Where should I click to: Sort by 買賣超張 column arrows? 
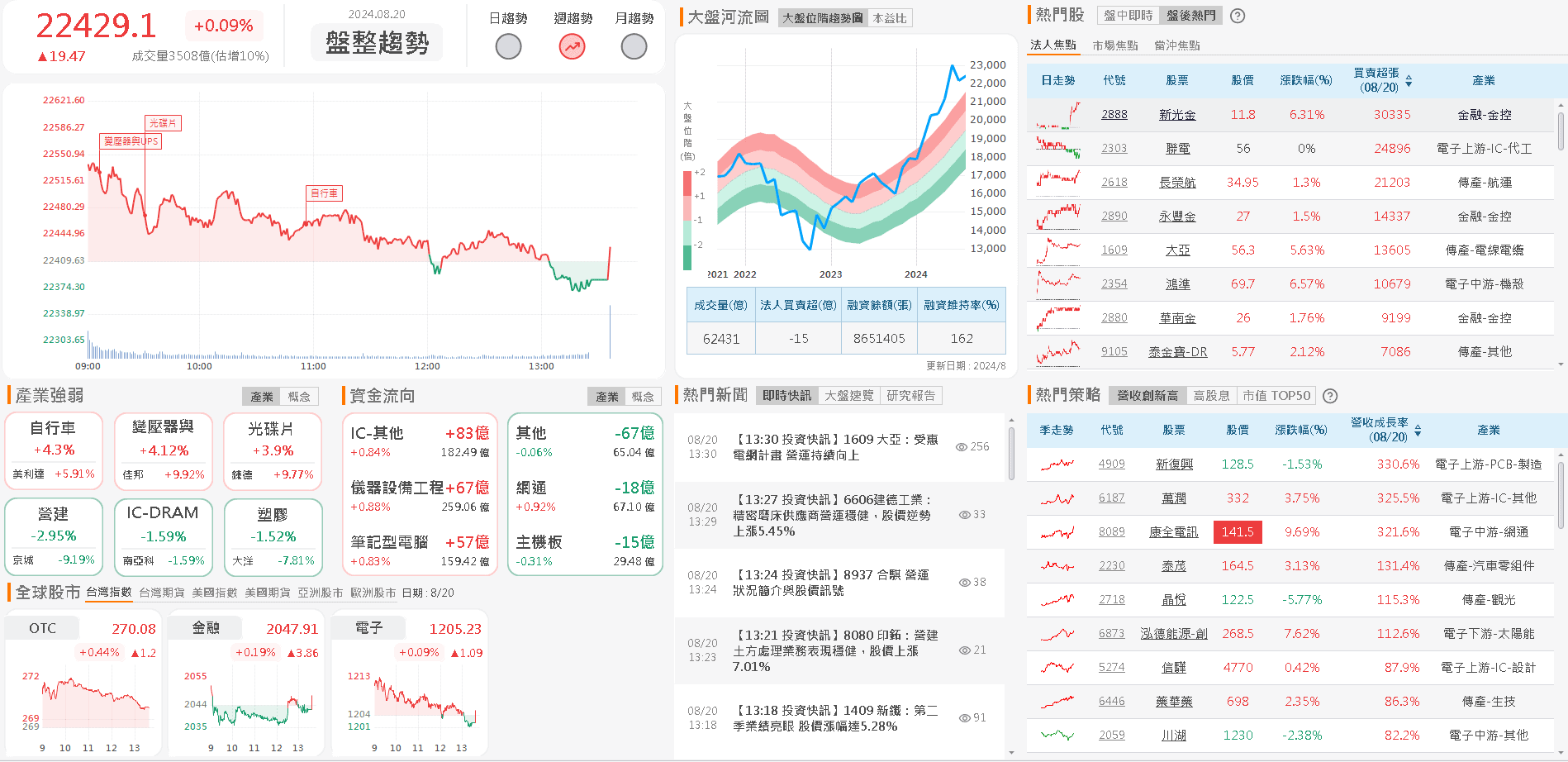[1409, 81]
